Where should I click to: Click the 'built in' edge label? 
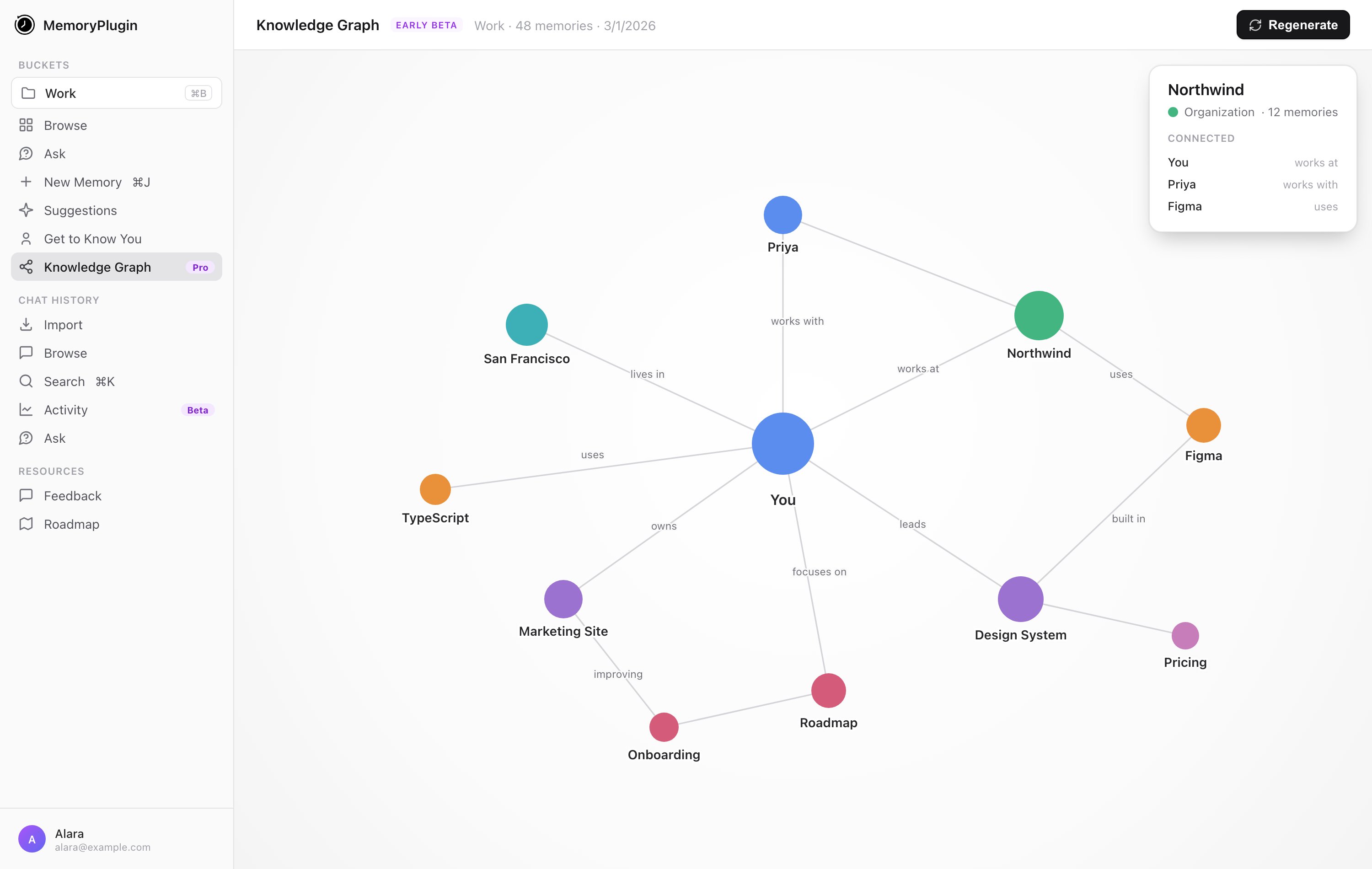coord(1128,519)
